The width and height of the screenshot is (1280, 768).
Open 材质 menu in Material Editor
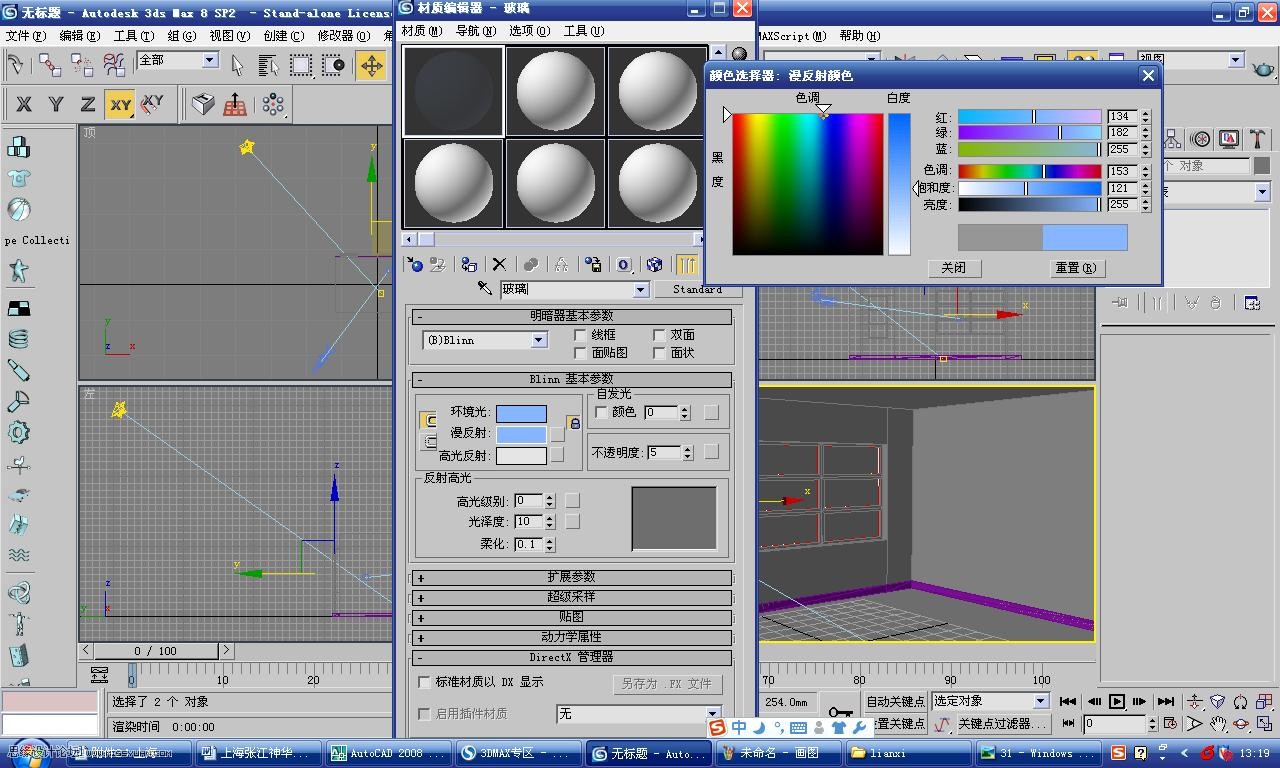point(421,31)
